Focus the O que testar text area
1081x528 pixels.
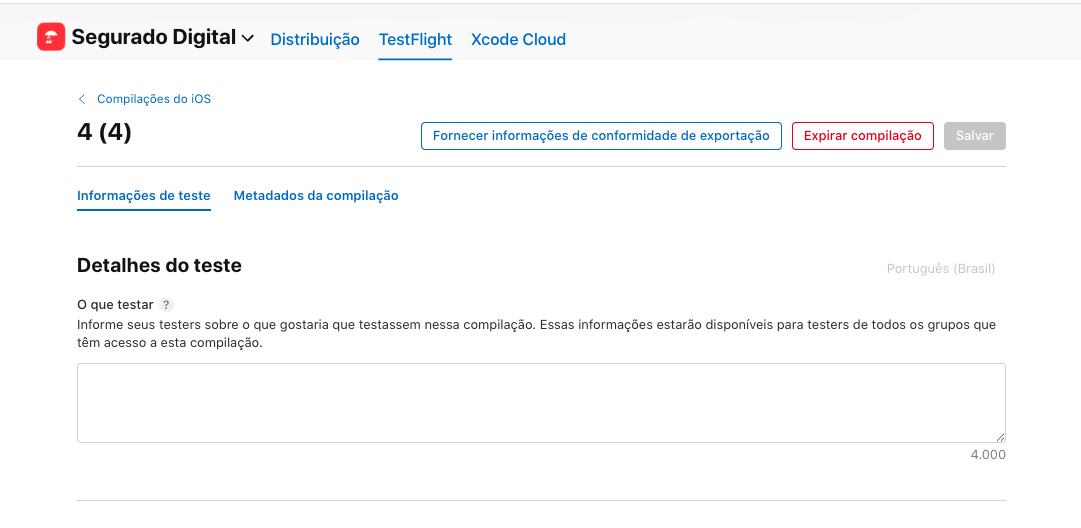(x=540, y=402)
